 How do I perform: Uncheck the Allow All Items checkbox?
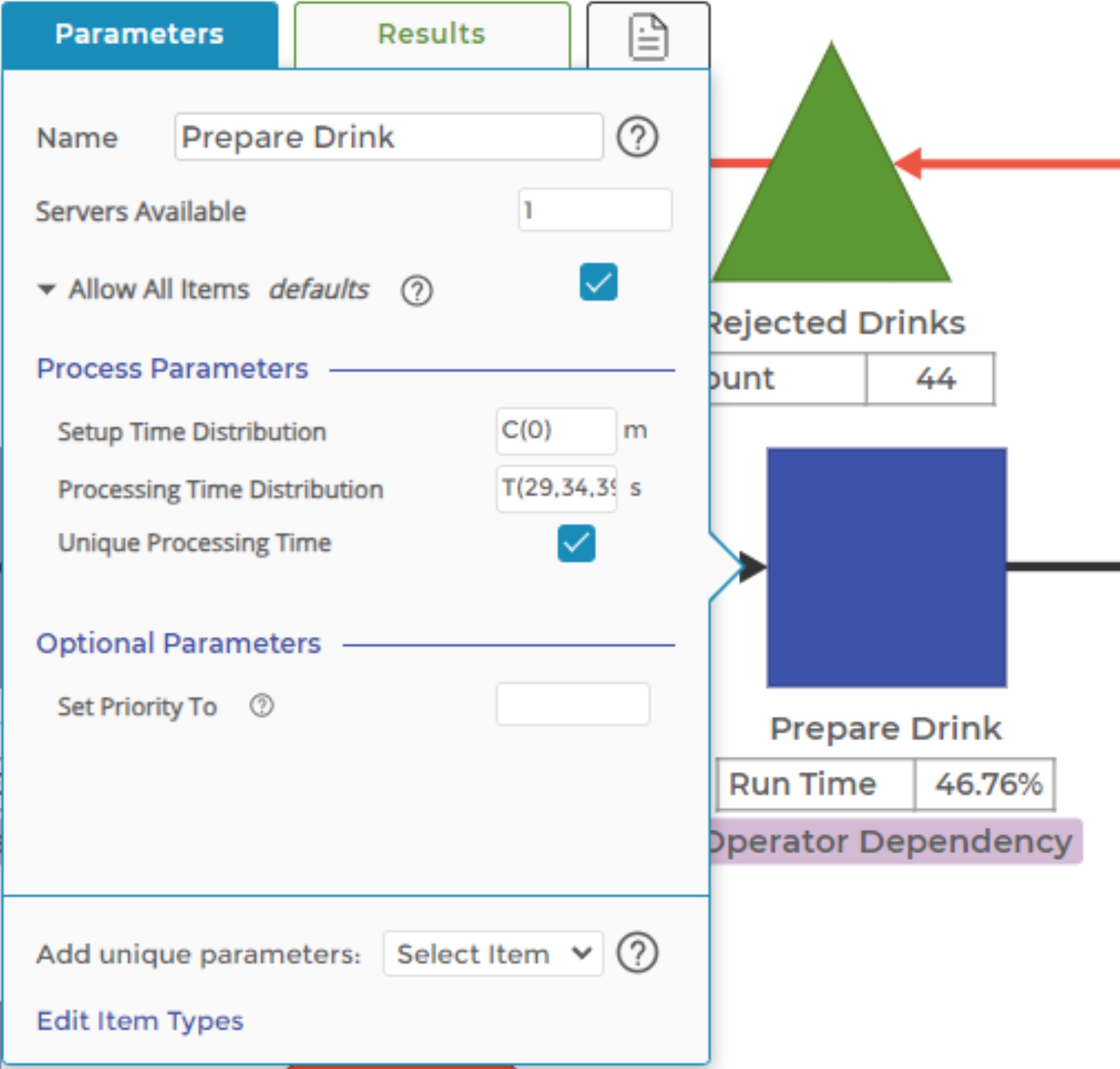coord(598,282)
